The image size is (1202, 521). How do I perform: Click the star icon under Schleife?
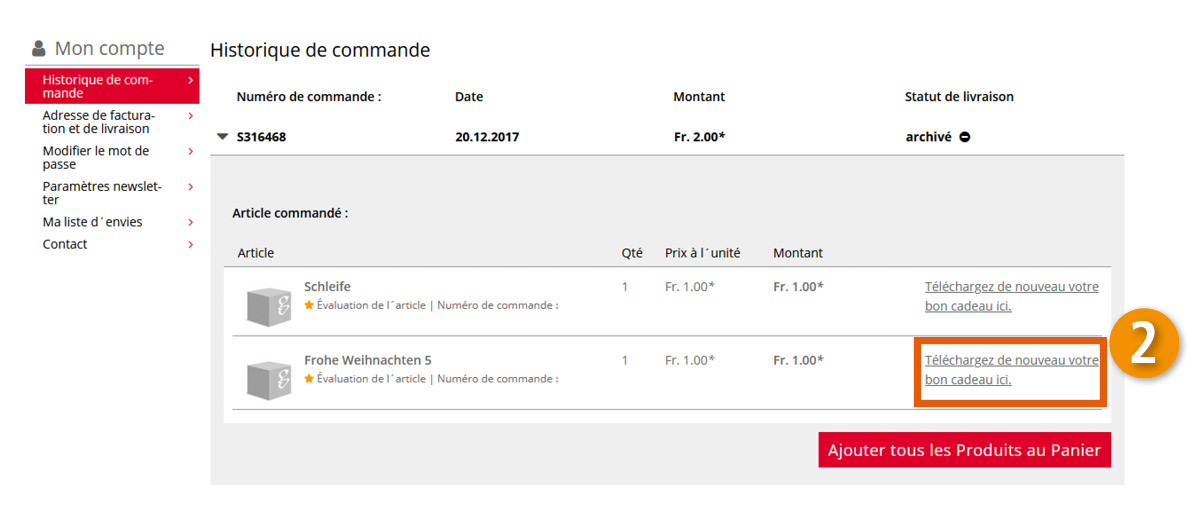(x=309, y=305)
